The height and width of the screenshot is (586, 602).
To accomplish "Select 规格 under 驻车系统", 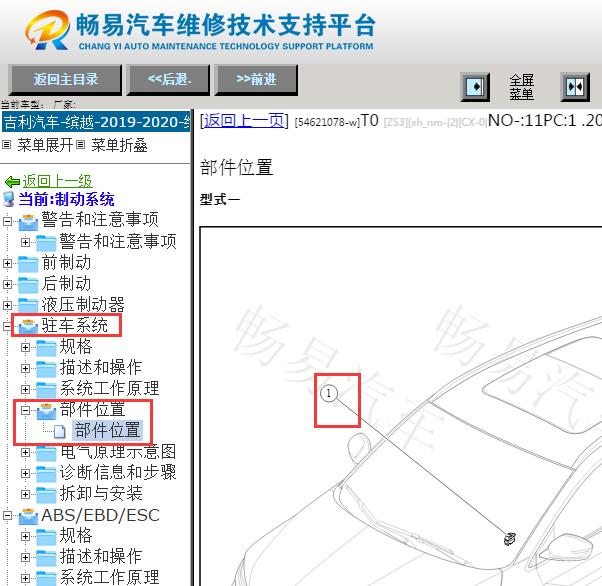I will 76,346.
